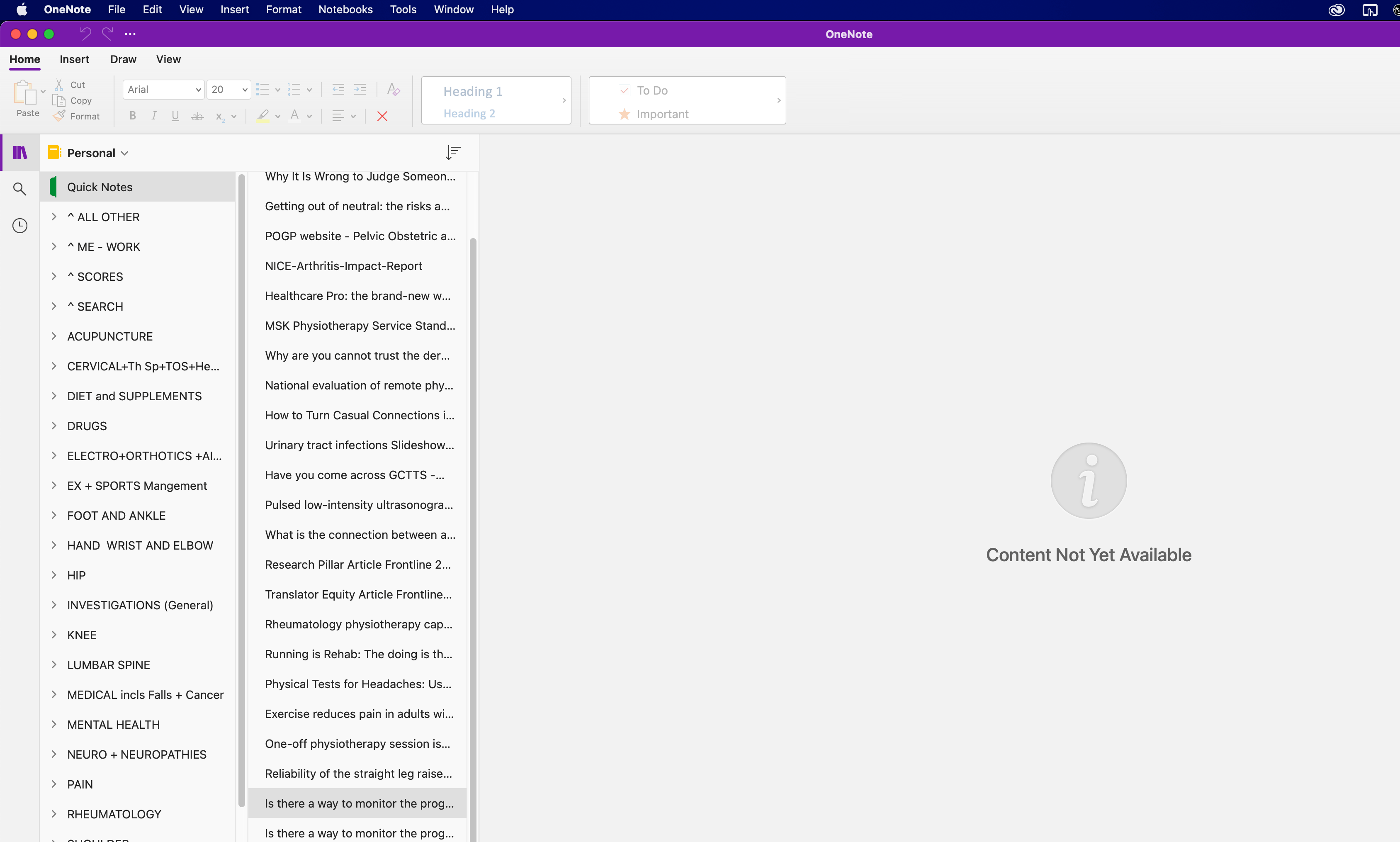This screenshot has height=842, width=1400.
Task: Open page NICE-Arthritis-Impact-Report
Action: click(357, 265)
